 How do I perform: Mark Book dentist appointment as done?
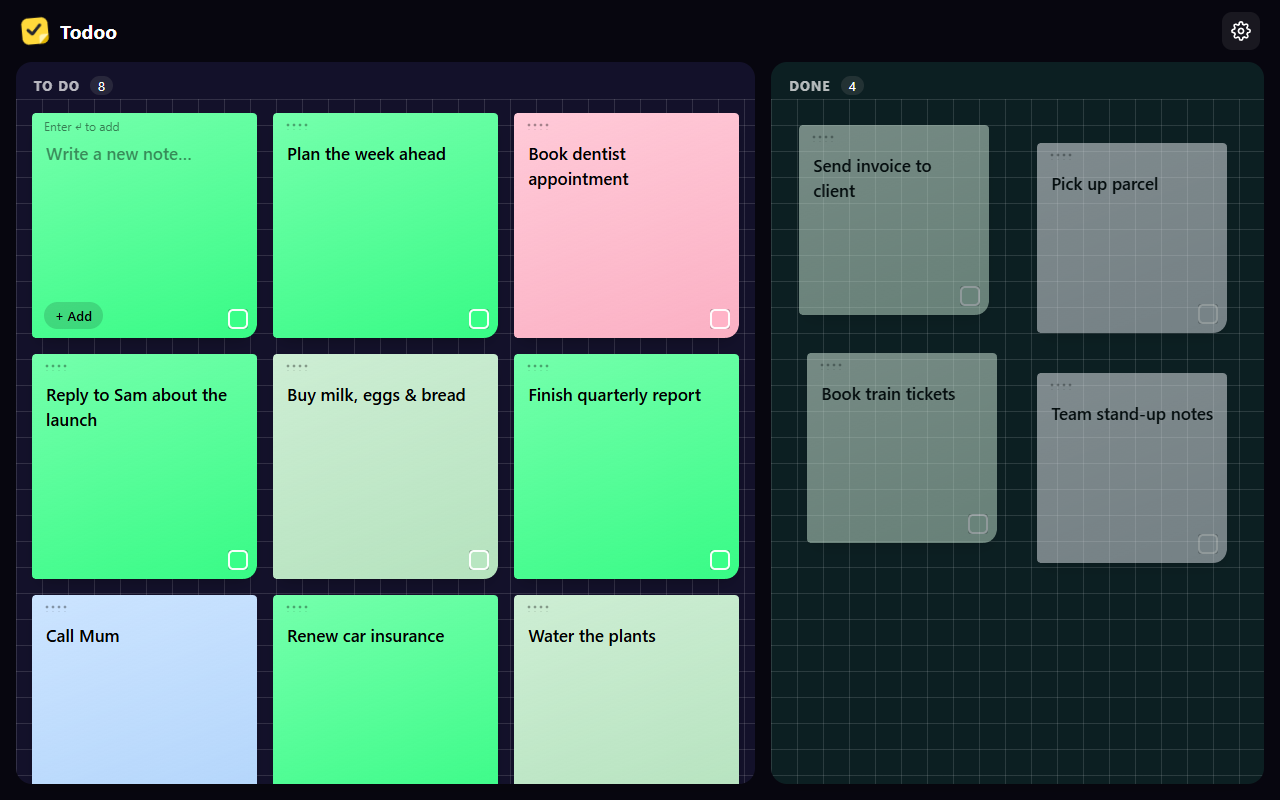(x=720, y=319)
